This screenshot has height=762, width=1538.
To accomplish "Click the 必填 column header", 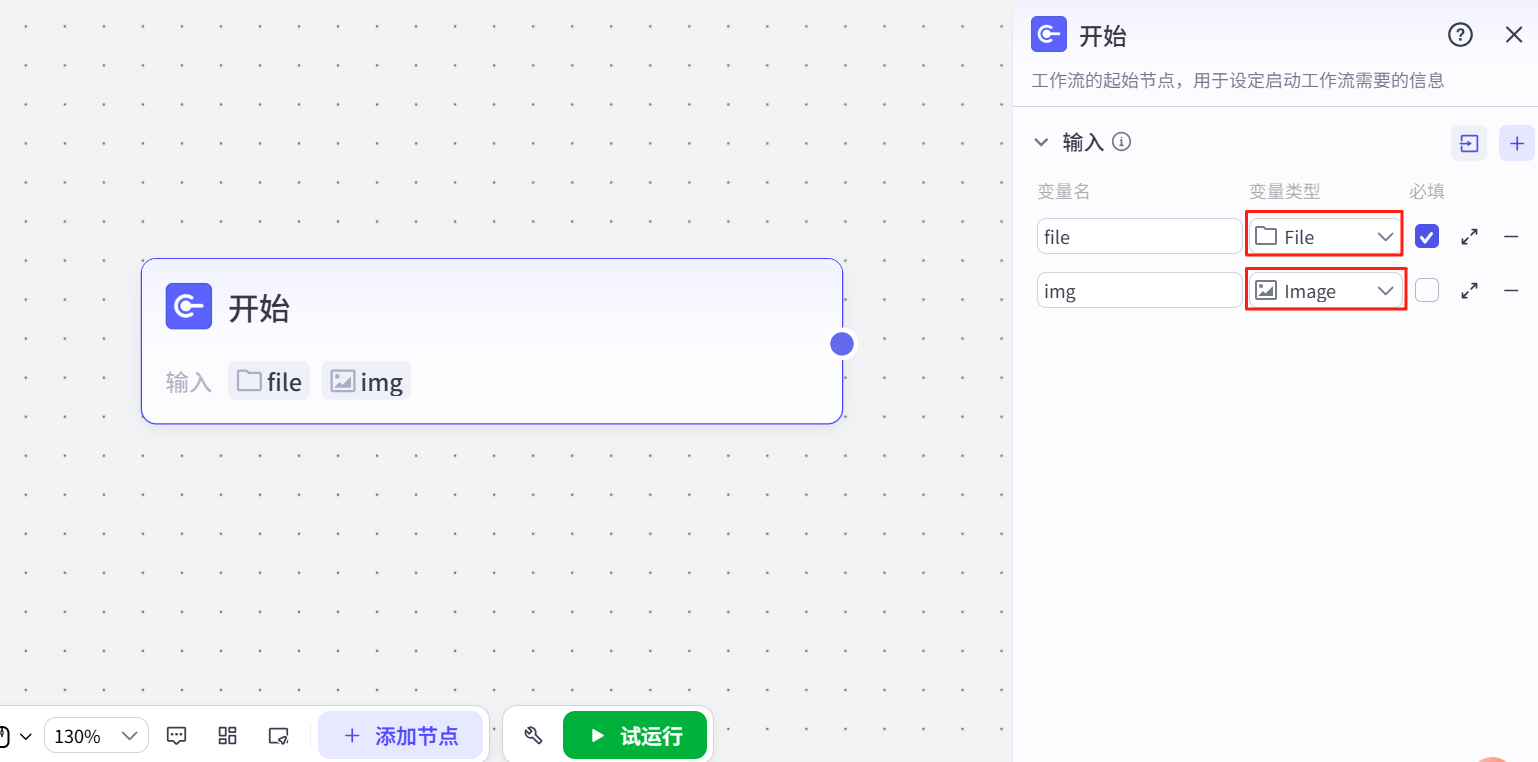I will [x=1427, y=191].
